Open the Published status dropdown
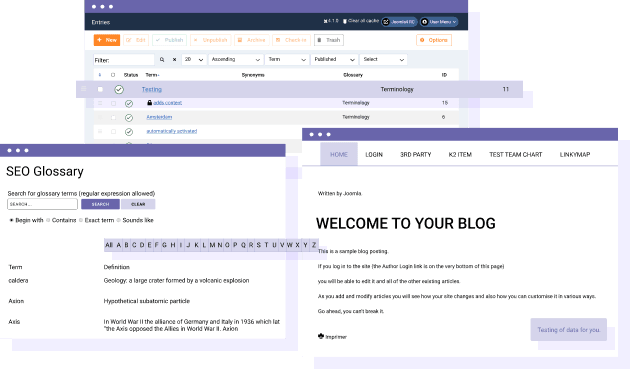 coord(334,59)
